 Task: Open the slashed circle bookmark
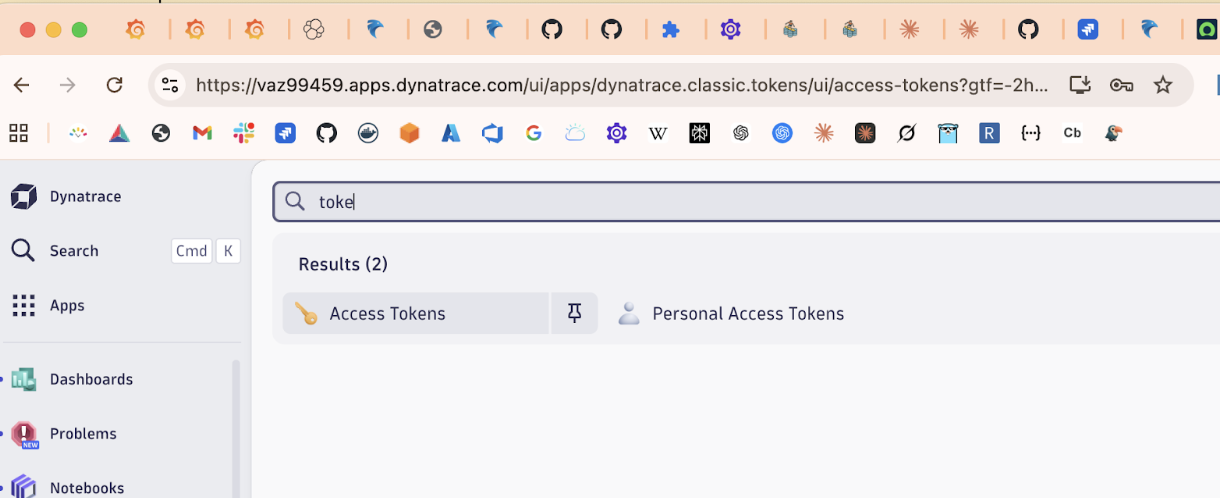coord(906,133)
